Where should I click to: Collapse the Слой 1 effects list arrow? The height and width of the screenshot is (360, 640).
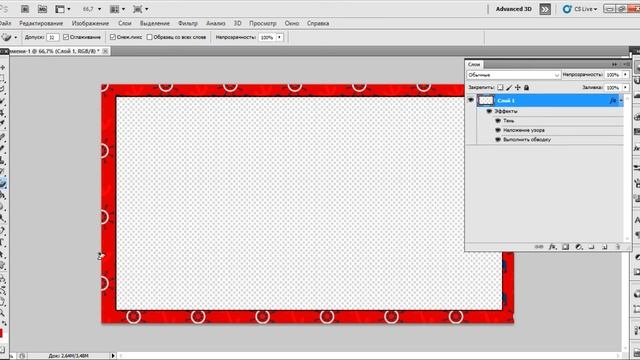point(621,100)
